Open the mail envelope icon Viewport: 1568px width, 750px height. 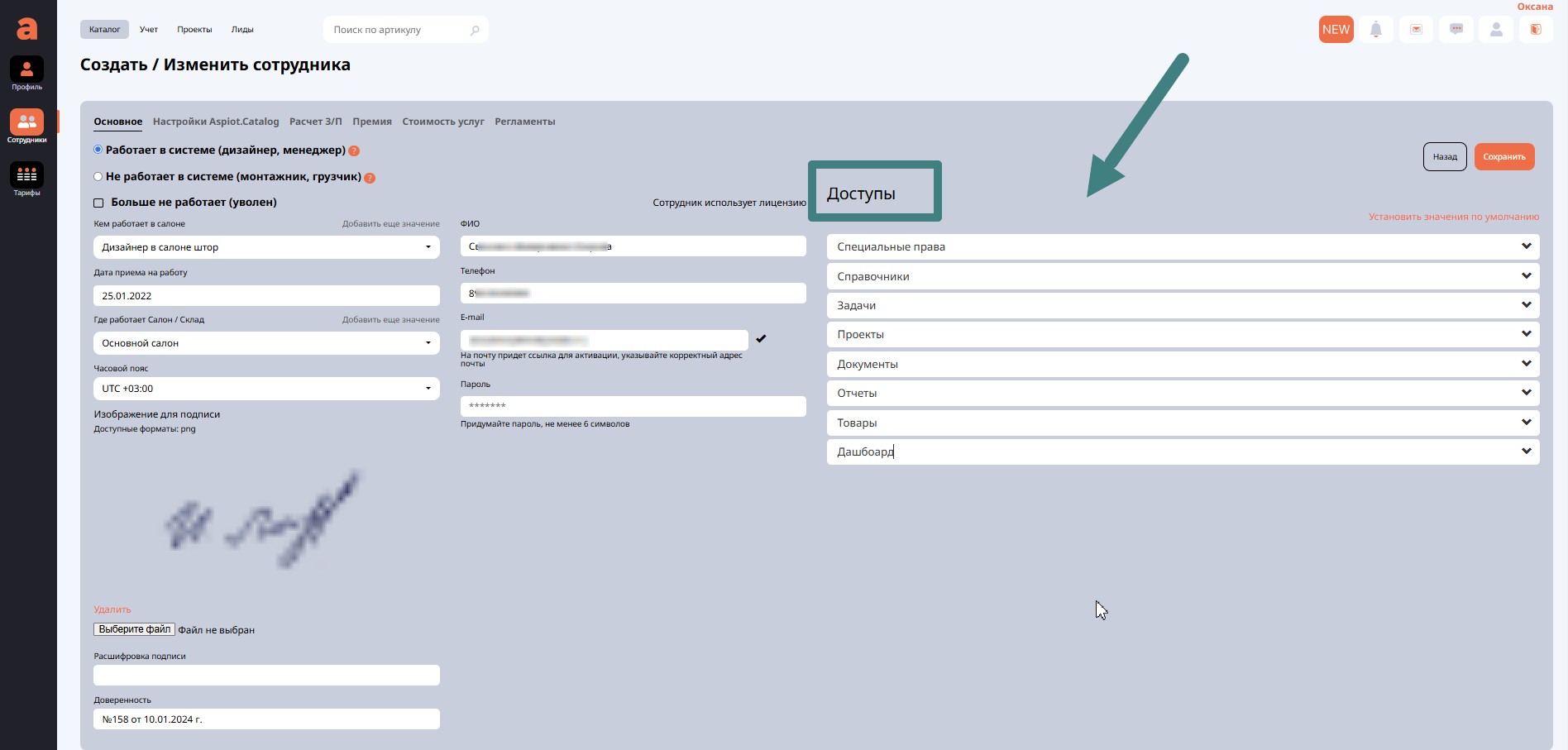click(x=1416, y=30)
